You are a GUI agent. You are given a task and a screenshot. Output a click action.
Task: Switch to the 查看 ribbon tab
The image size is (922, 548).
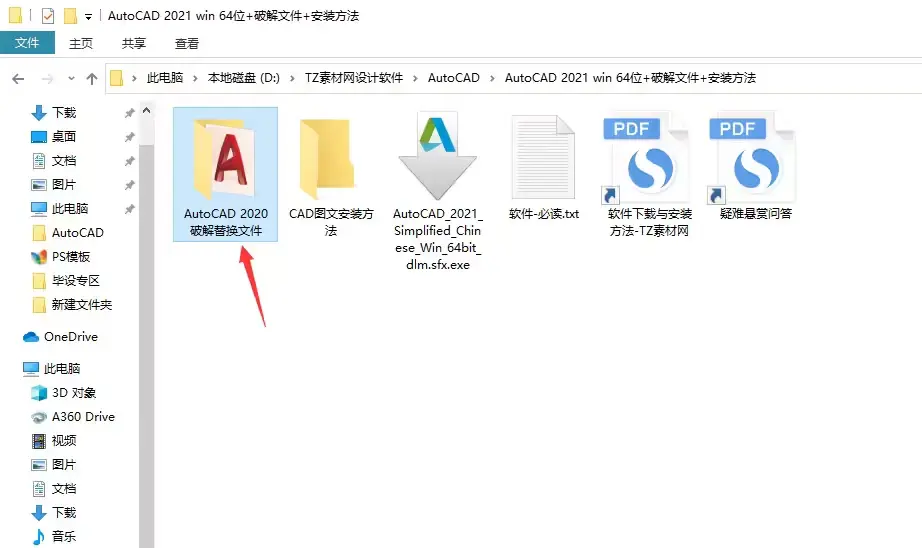pos(187,44)
